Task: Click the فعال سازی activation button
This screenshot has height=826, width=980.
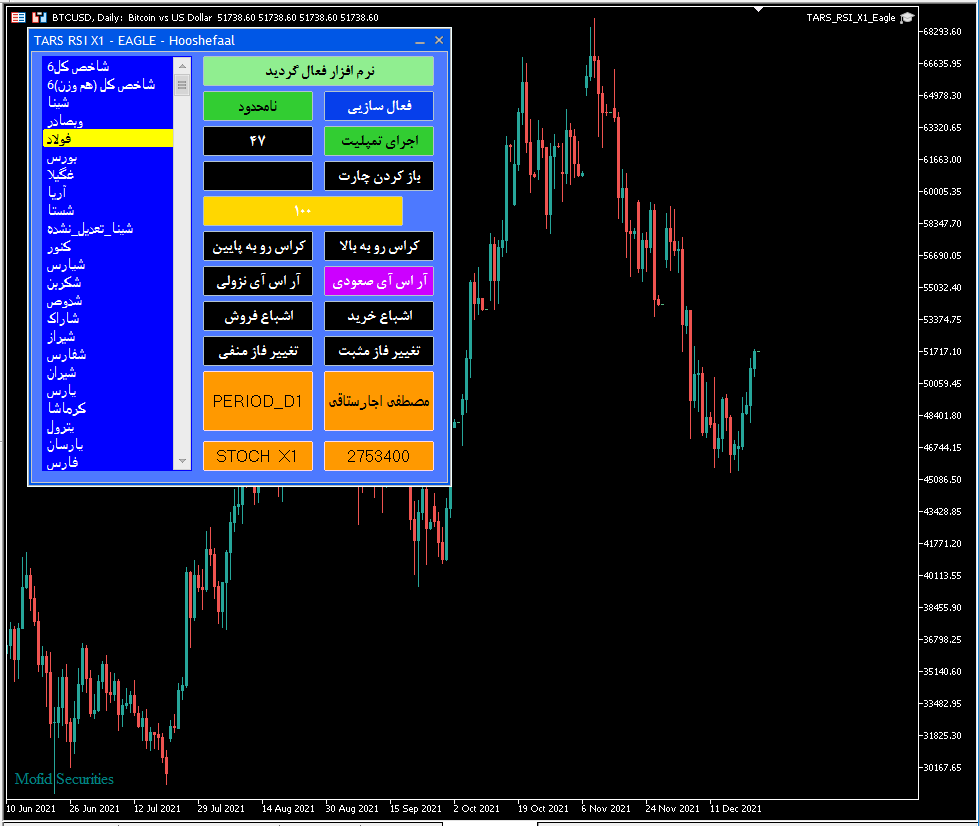Action: [x=379, y=106]
